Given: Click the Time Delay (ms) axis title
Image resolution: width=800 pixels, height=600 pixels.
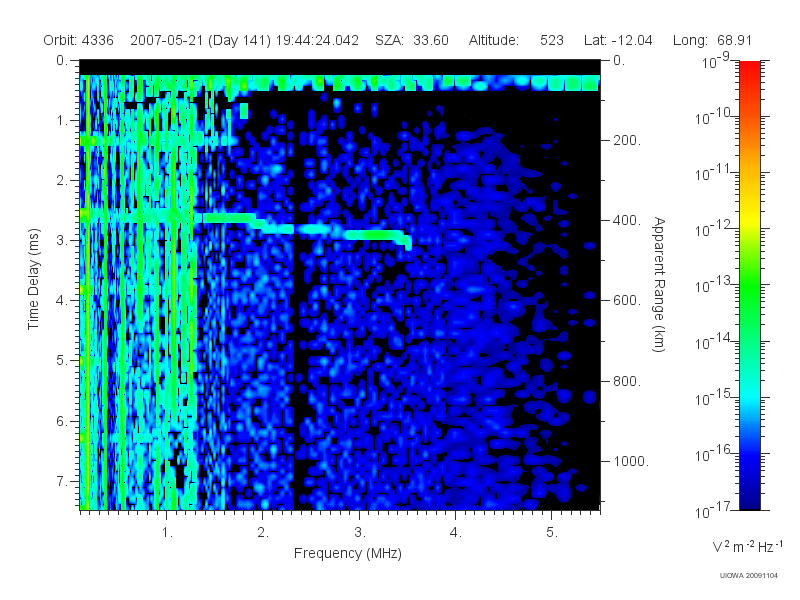Looking at the screenshot, I should click(x=33, y=279).
